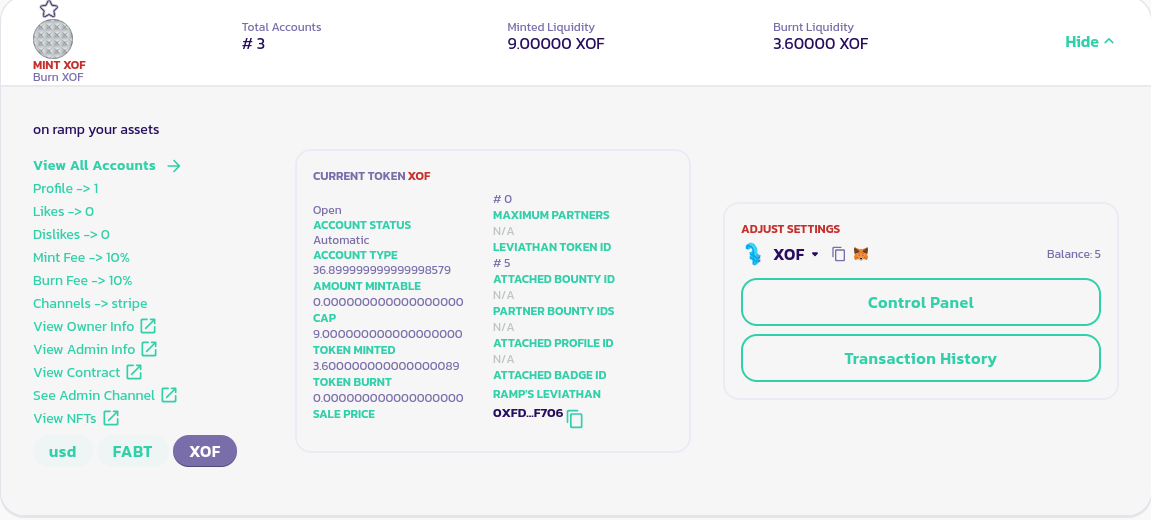The image size is (1151, 520).
Task: Copy the XOF token address
Action: point(839,254)
